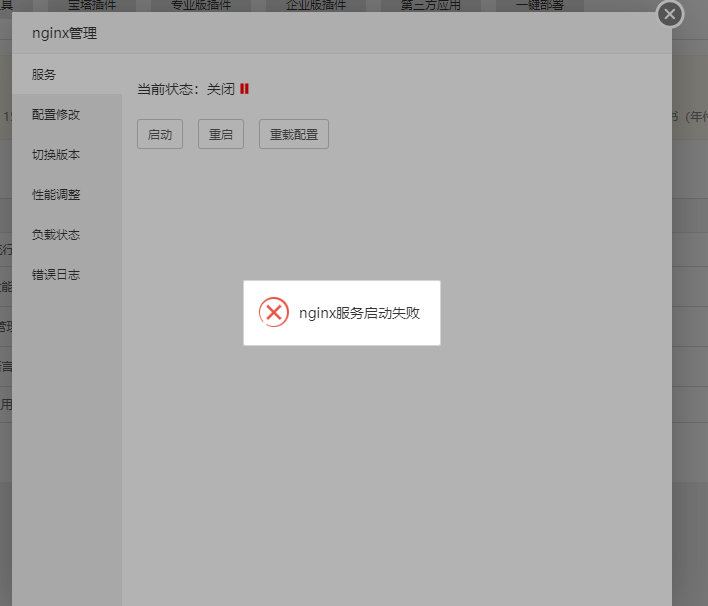Select the 服务 tab in sidebar

[x=67, y=75]
